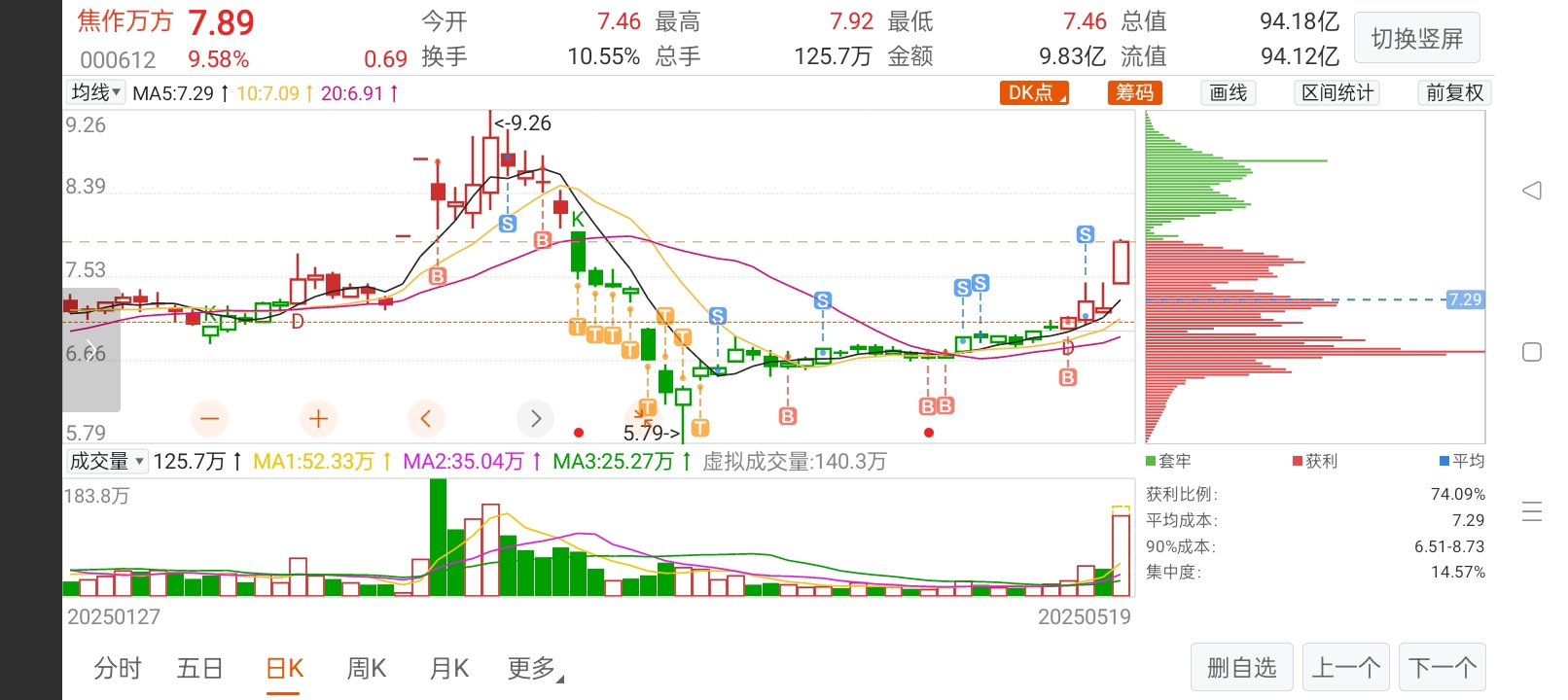
Task: Tap Android back triangle icon
Action: pyautogui.click(x=1532, y=191)
